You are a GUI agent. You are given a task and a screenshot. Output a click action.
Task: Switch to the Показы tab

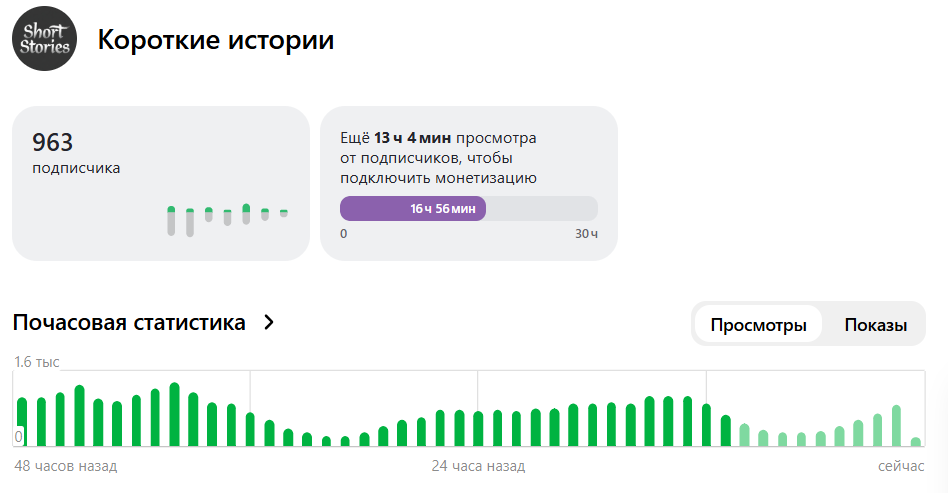coord(875,325)
